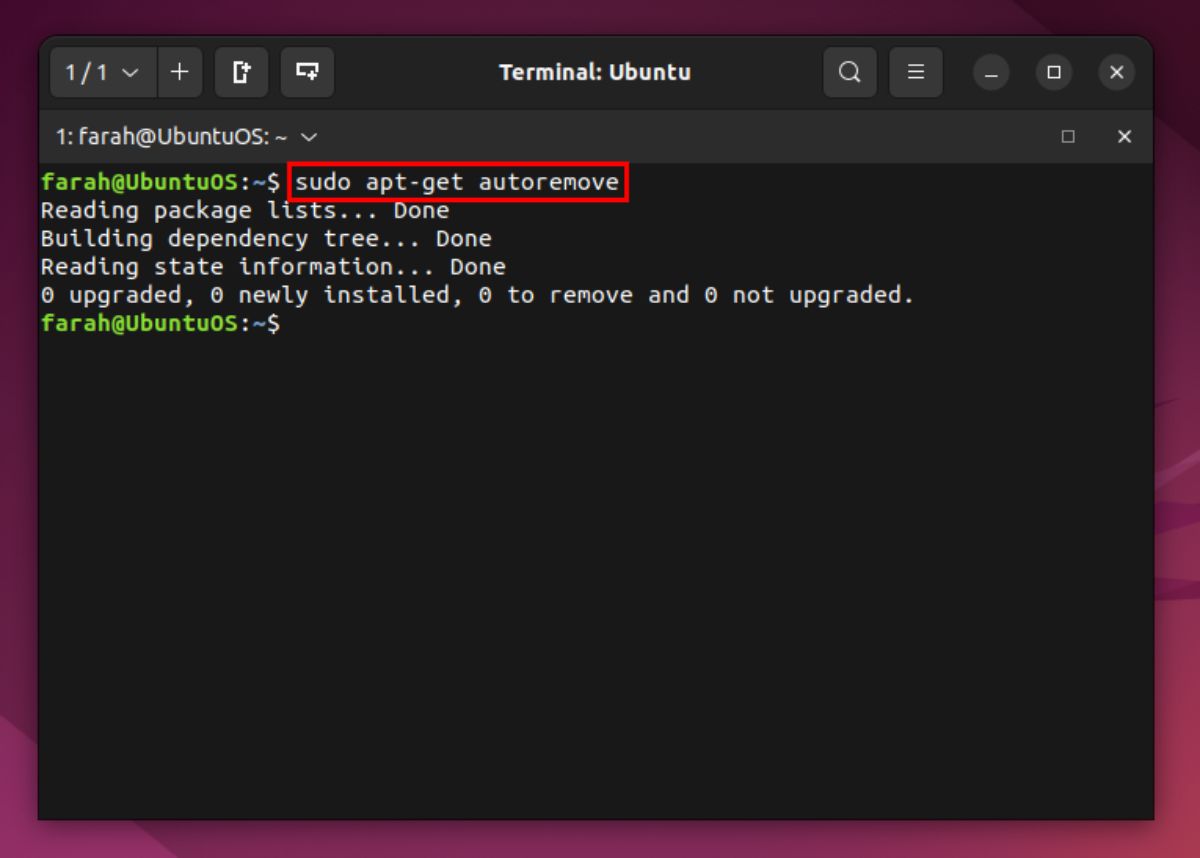The height and width of the screenshot is (858, 1200).
Task: Open the hamburger menu icon
Action: [916, 72]
